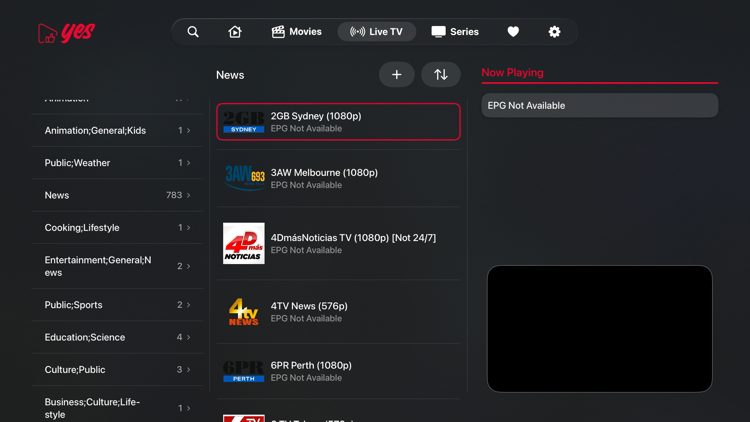Screen dimensions: 750x422
Task: Open the Entertainment;General;News category
Action: 118,266
